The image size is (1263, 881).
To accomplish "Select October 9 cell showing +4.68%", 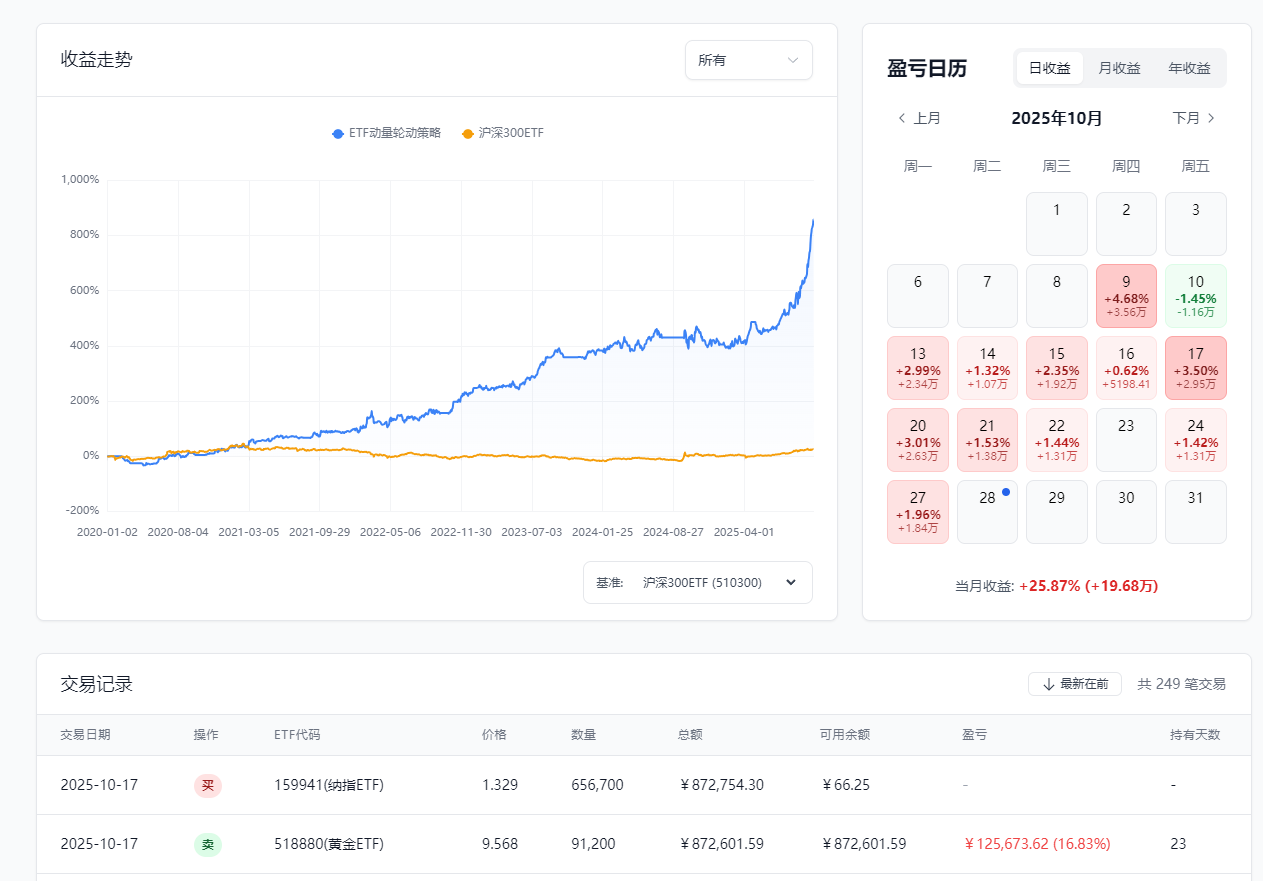I will (1126, 296).
